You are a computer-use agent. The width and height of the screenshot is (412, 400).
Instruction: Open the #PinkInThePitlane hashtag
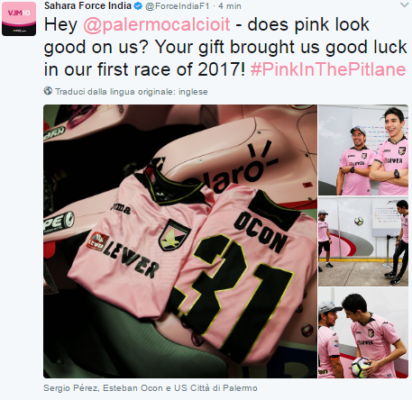click(x=328, y=69)
